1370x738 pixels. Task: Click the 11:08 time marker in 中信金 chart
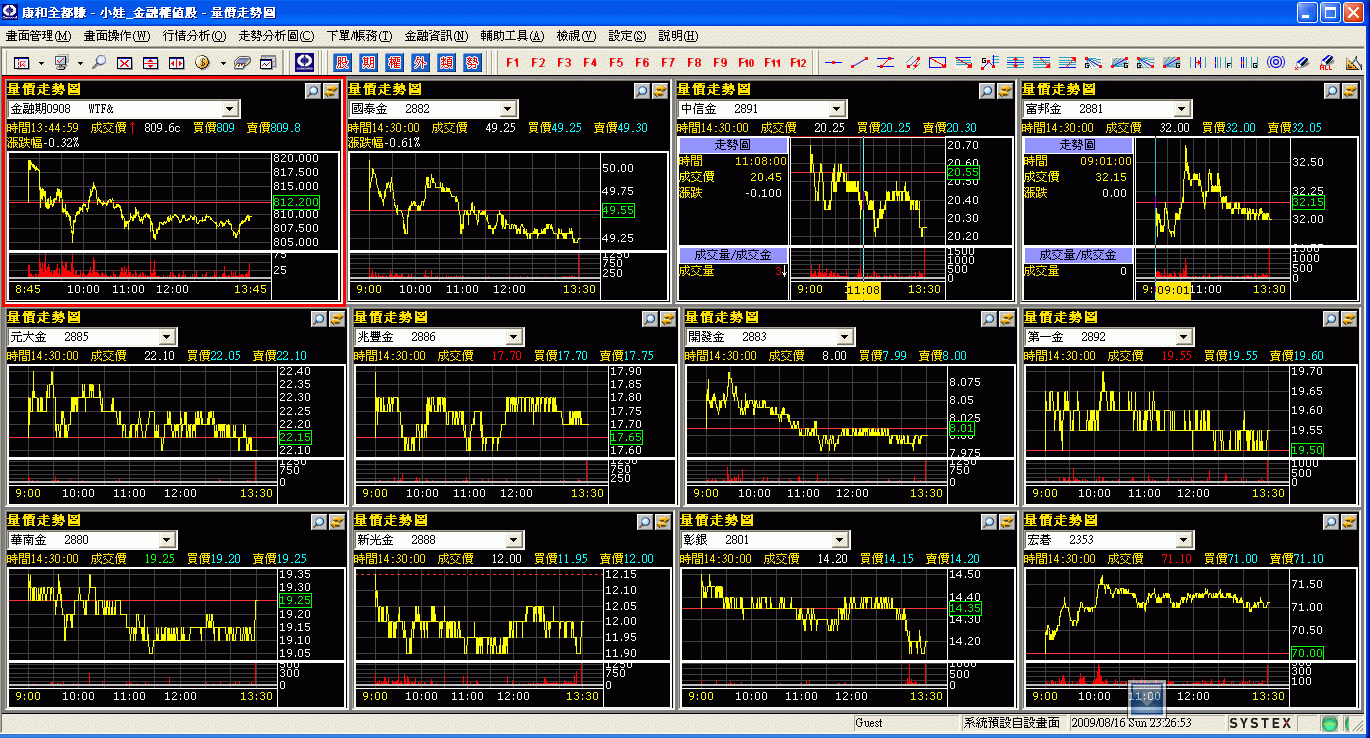(x=863, y=289)
